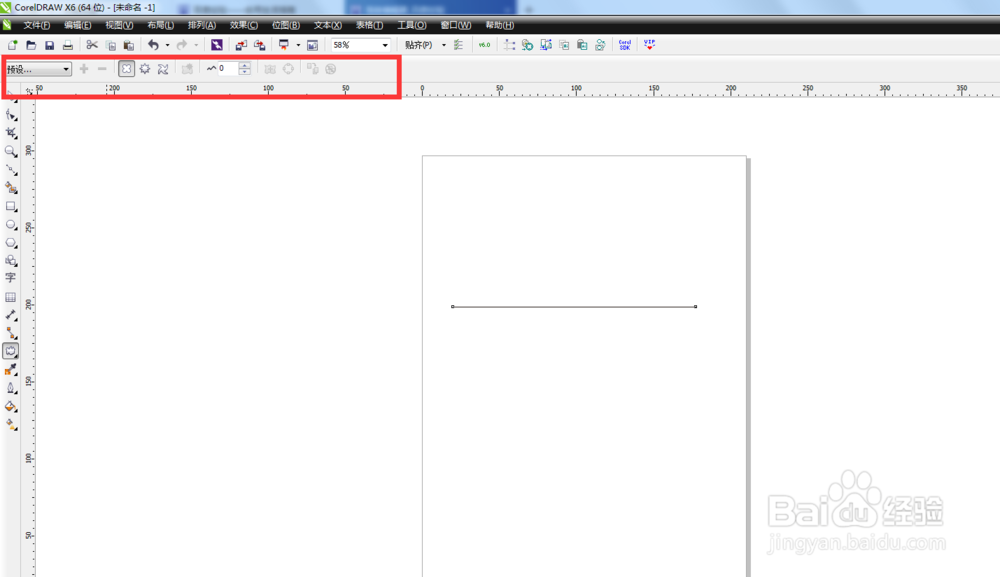Open the File menu
The height and width of the screenshot is (577, 1000).
pos(36,25)
